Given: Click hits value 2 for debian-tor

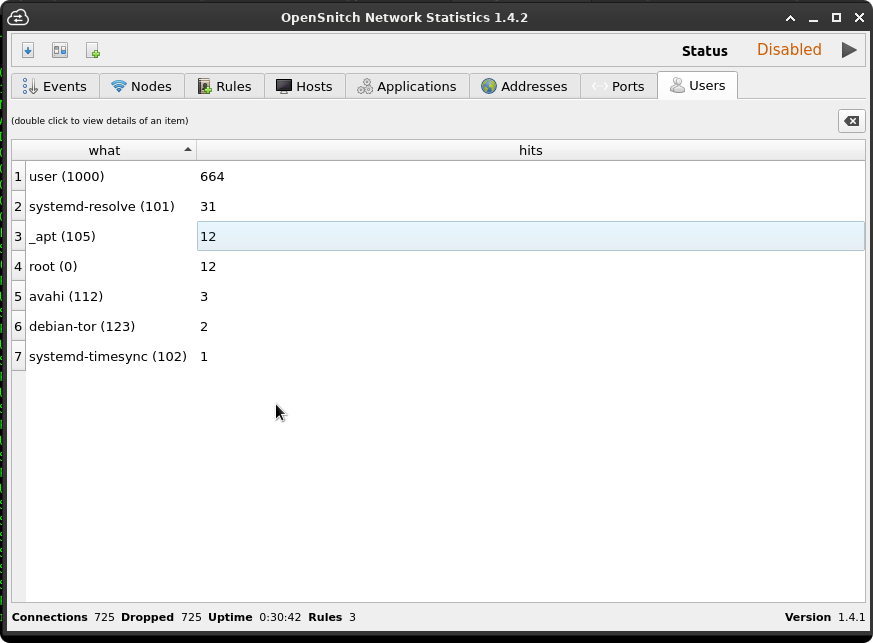Looking at the screenshot, I should [x=204, y=327].
